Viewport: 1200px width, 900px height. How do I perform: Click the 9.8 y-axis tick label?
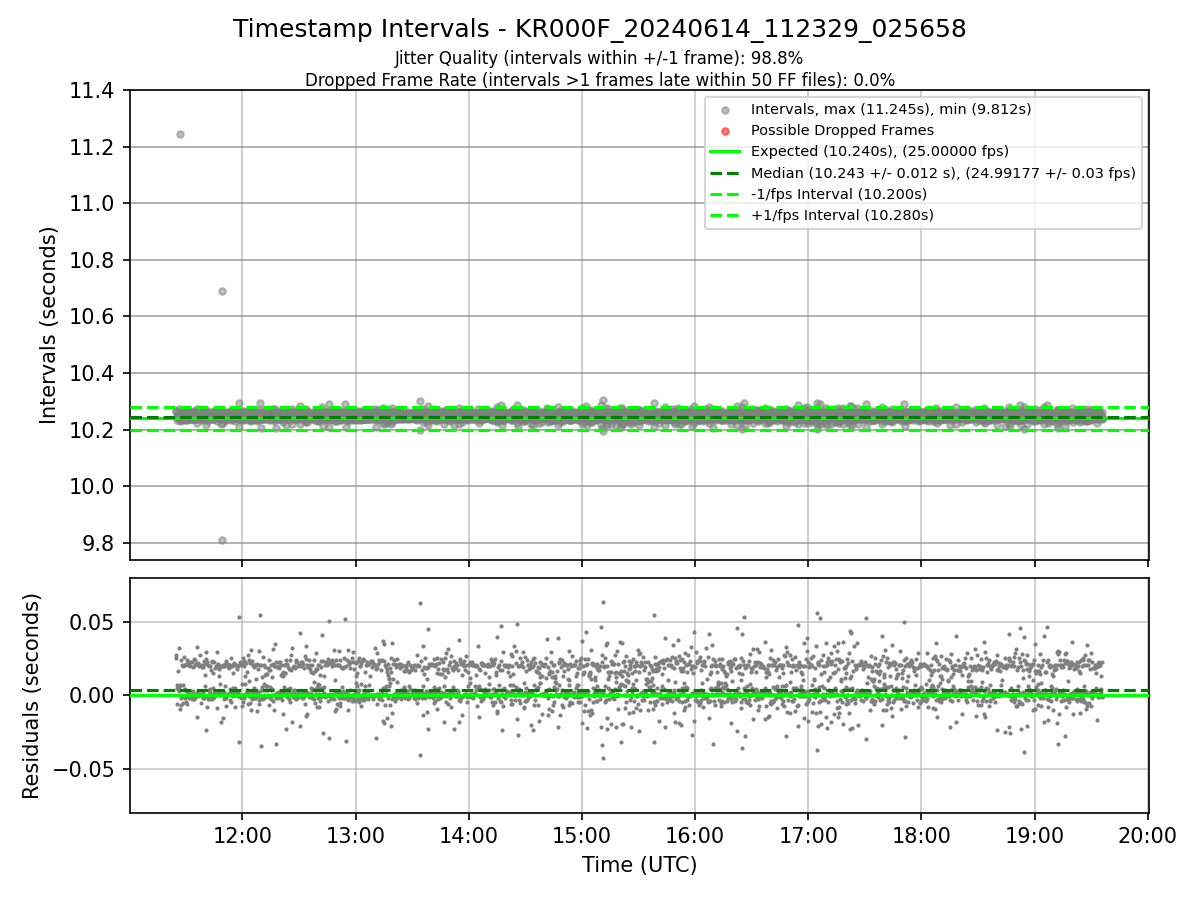(100, 543)
